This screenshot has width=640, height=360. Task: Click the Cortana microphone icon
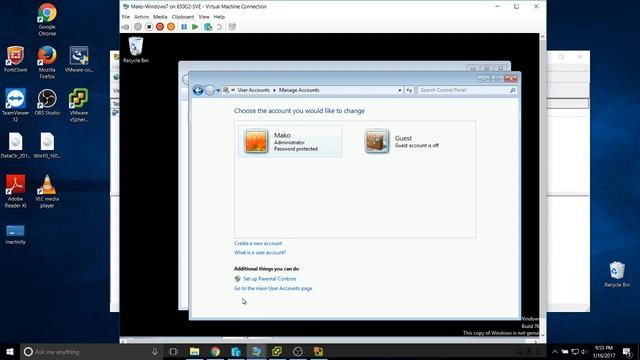pyautogui.click(x=155, y=351)
